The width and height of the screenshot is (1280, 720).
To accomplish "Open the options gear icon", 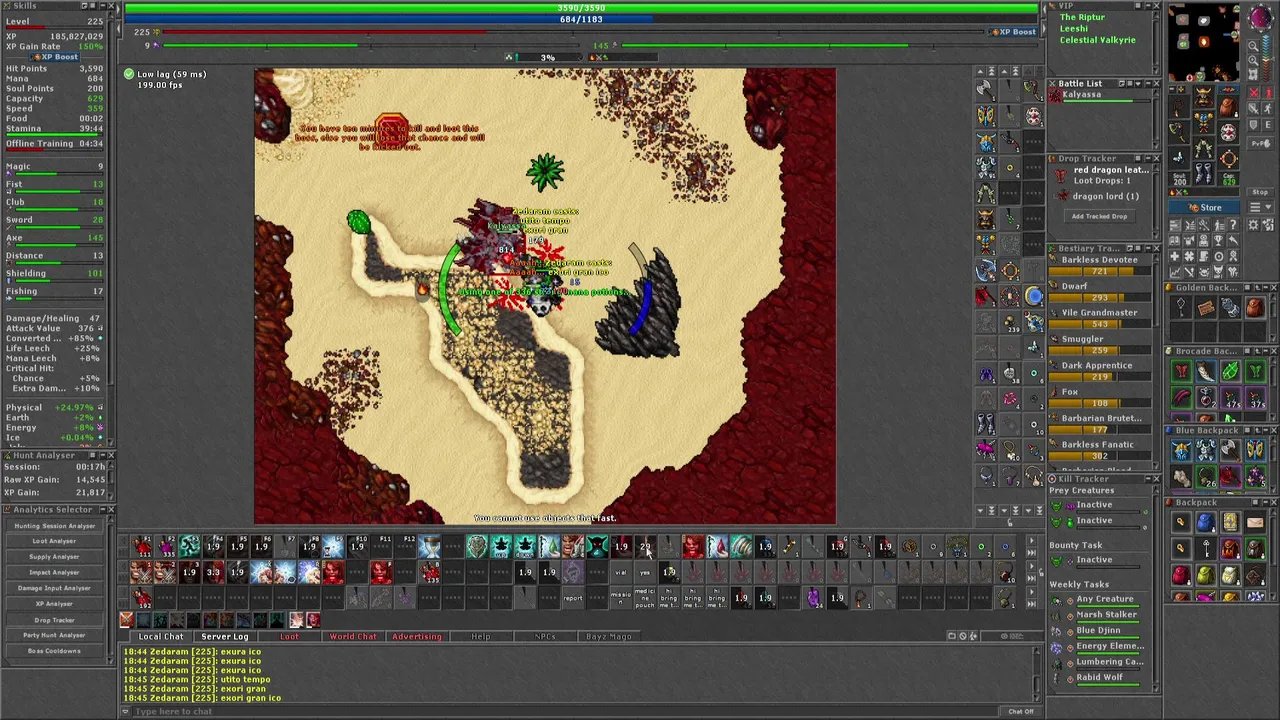I will coord(1252,224).
